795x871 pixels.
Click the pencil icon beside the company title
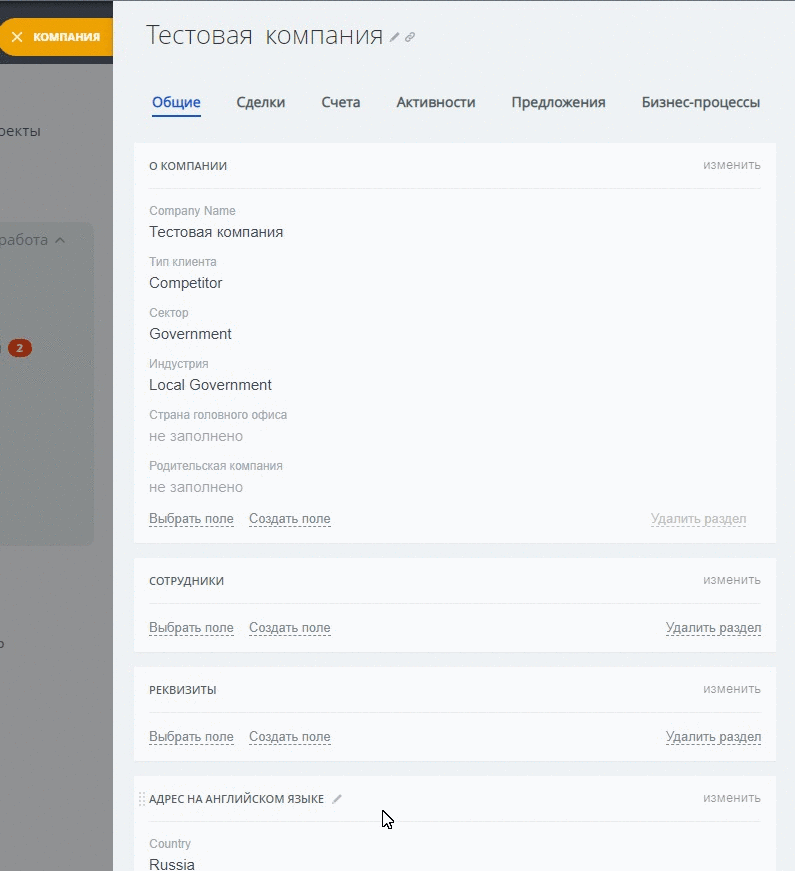395,37
